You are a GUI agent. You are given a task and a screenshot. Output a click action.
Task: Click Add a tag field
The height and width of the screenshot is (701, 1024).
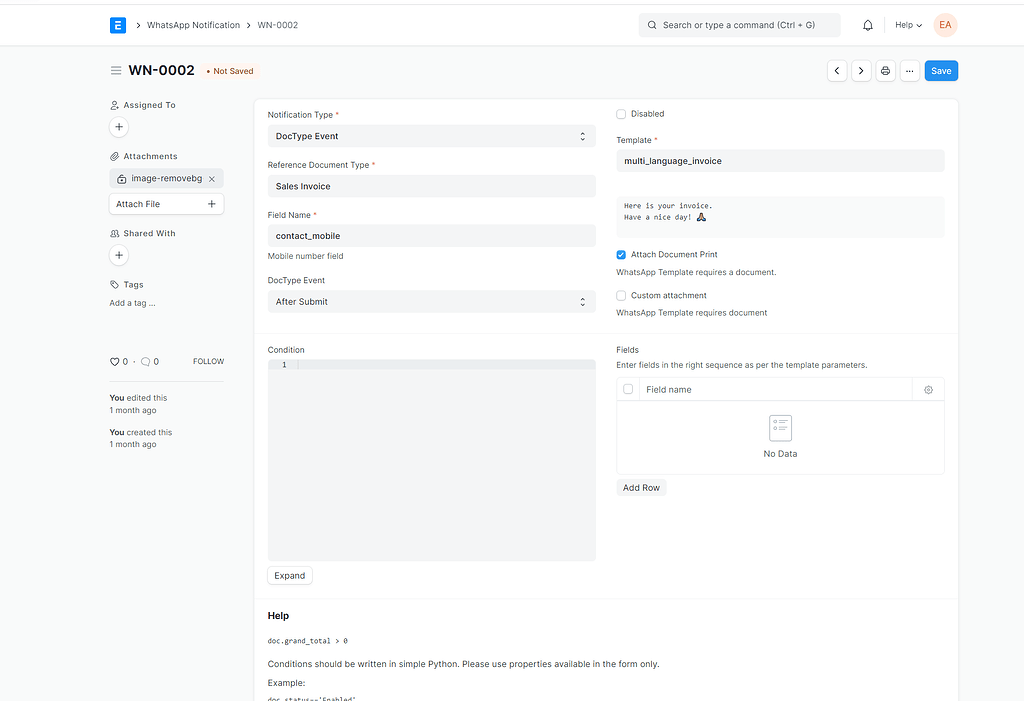point(133,303)
